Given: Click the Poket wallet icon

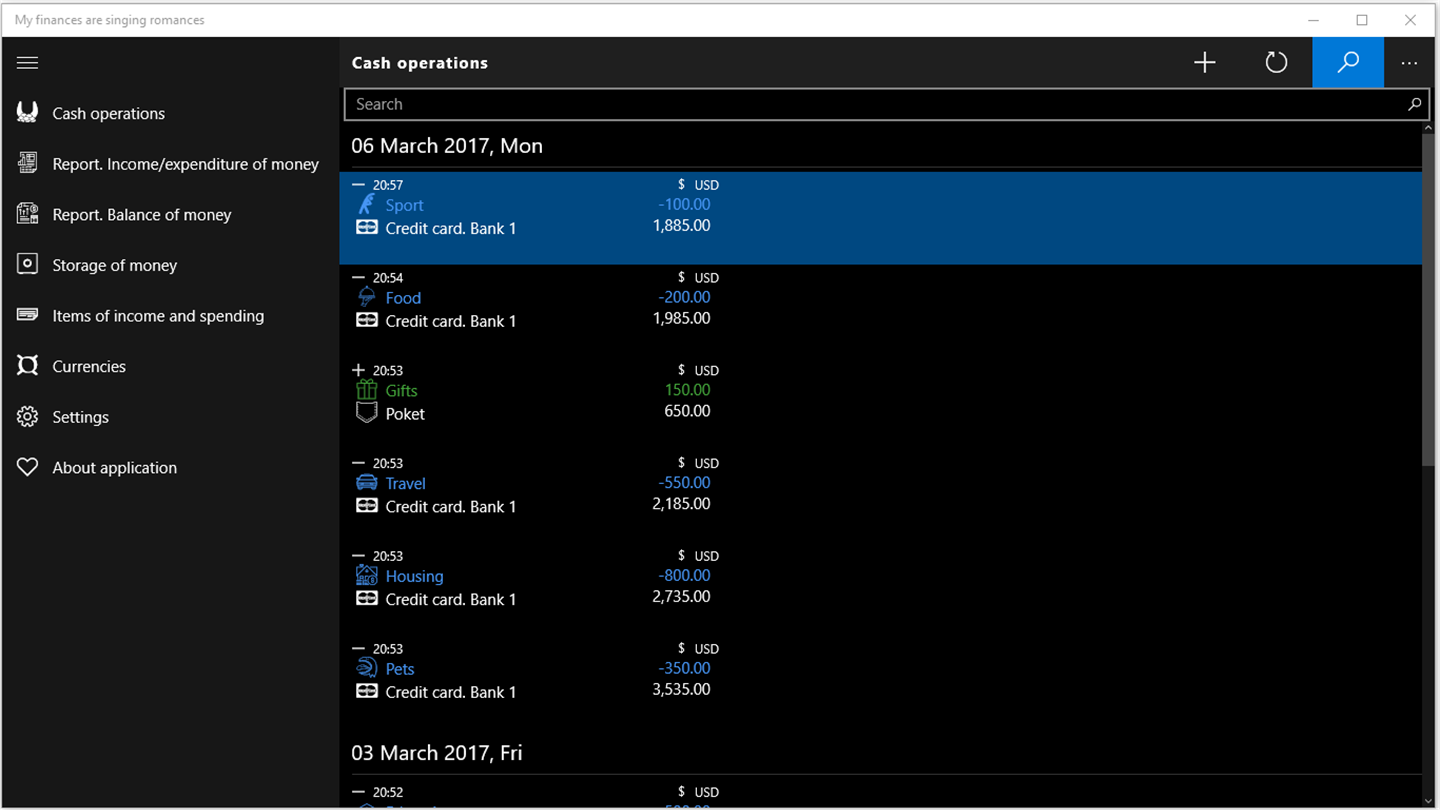Looking at the screenshot, I should point(367,413).
